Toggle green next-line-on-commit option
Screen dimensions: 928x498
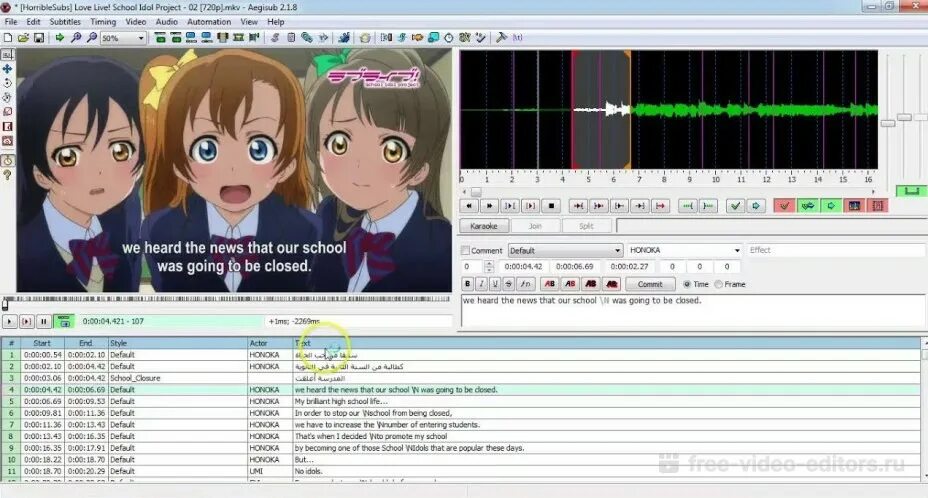coord(808,206)
